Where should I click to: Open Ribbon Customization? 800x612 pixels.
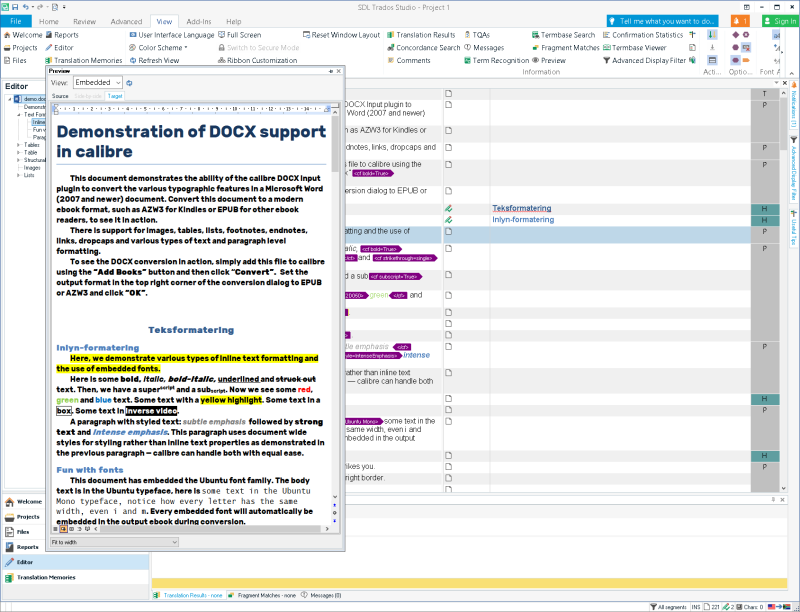[x=258, y=60]
